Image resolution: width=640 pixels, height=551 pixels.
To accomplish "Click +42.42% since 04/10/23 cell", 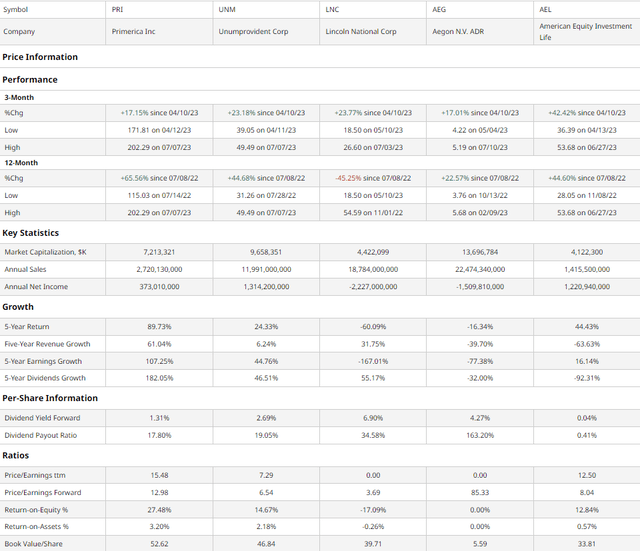I will click(x=587, y=113).
